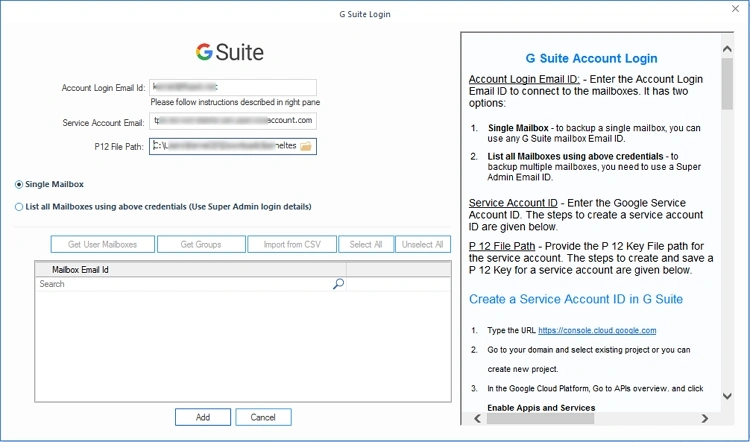Click the Account Login Email Id field
Viewport: 750px width, 442px height.
coord(232,88)
